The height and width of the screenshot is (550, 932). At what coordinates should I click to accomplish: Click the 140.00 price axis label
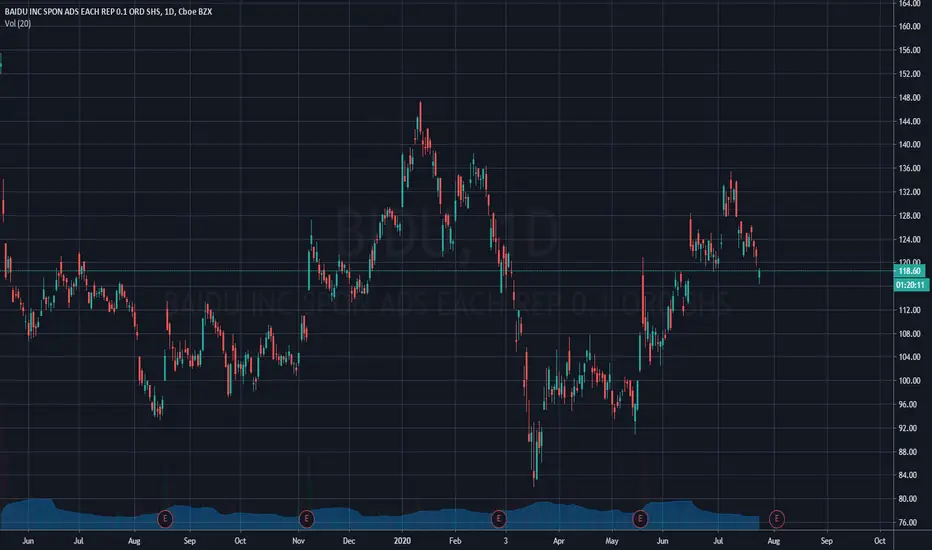tap(909, 144)
